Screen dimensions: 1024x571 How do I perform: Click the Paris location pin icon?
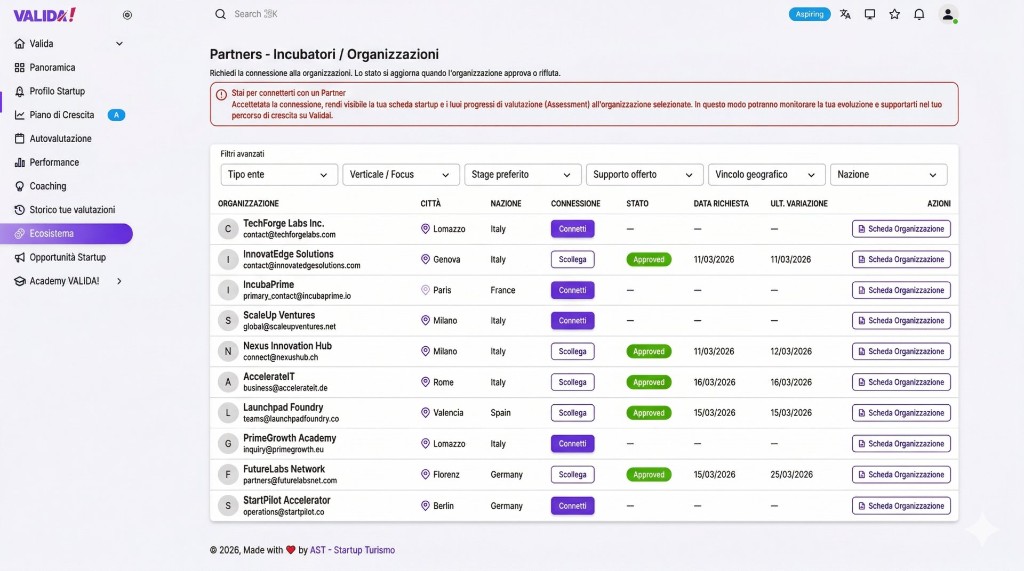point(425,290)
